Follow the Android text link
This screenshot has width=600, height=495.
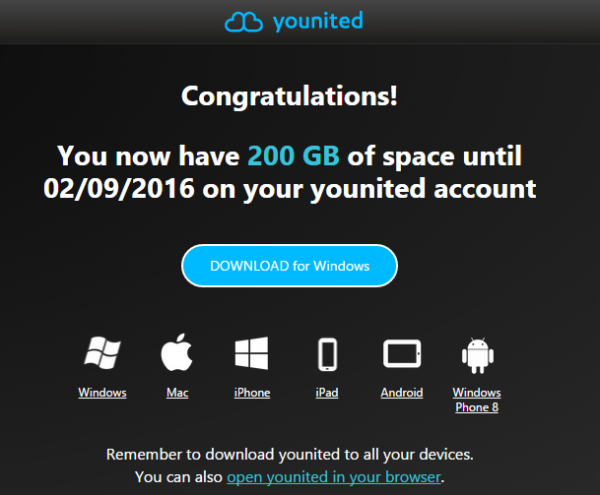[x=401, y=393]
